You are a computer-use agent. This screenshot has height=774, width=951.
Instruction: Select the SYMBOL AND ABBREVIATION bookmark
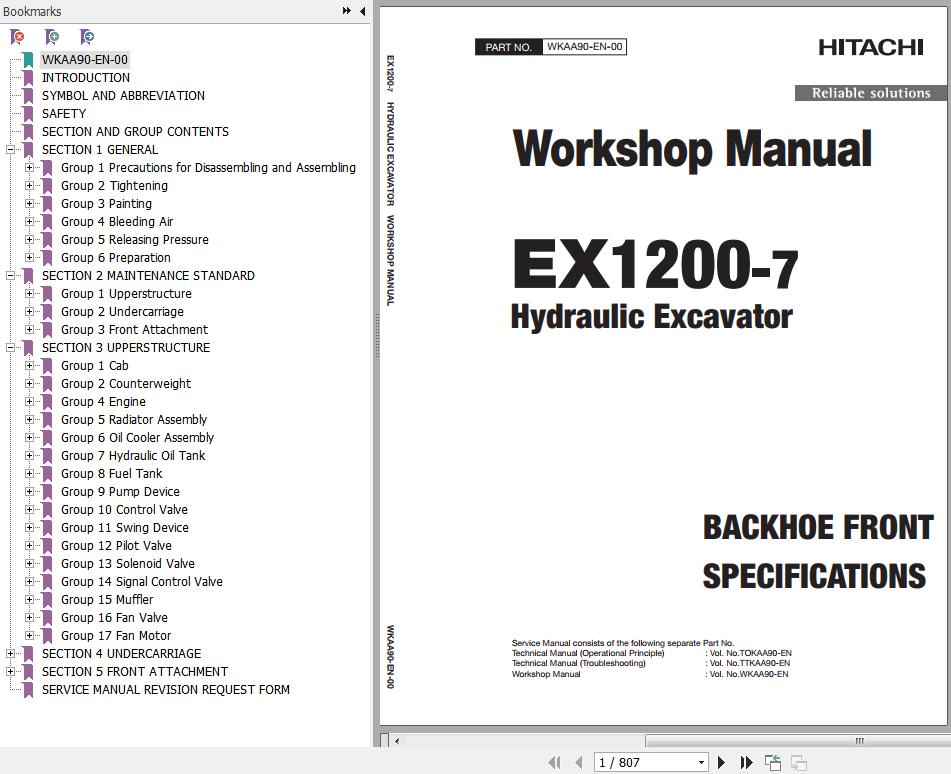[123, 96]
